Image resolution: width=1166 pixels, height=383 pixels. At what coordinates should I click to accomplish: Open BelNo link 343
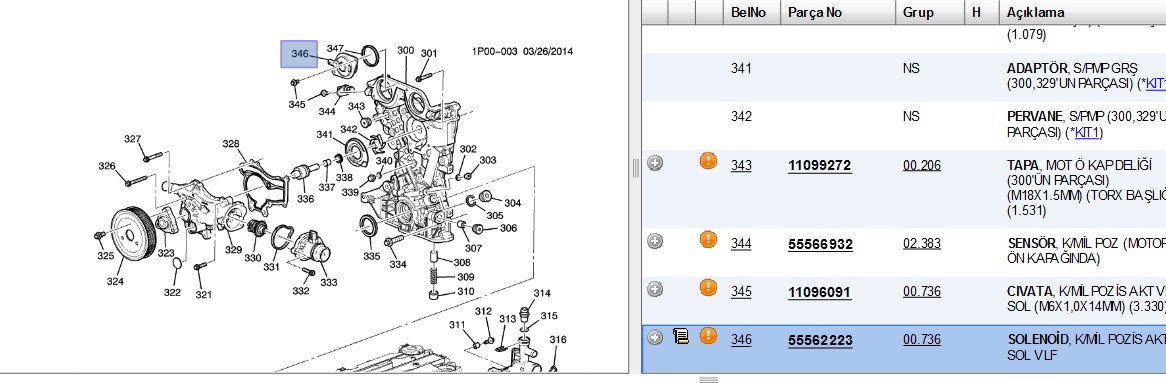coord(741,165)
